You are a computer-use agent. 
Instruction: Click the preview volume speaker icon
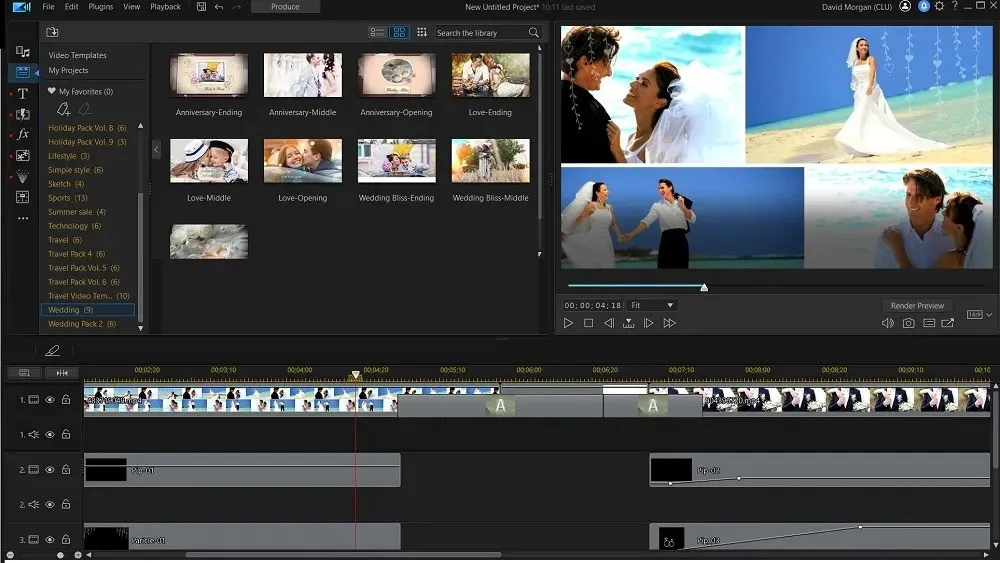pos(887,323)
